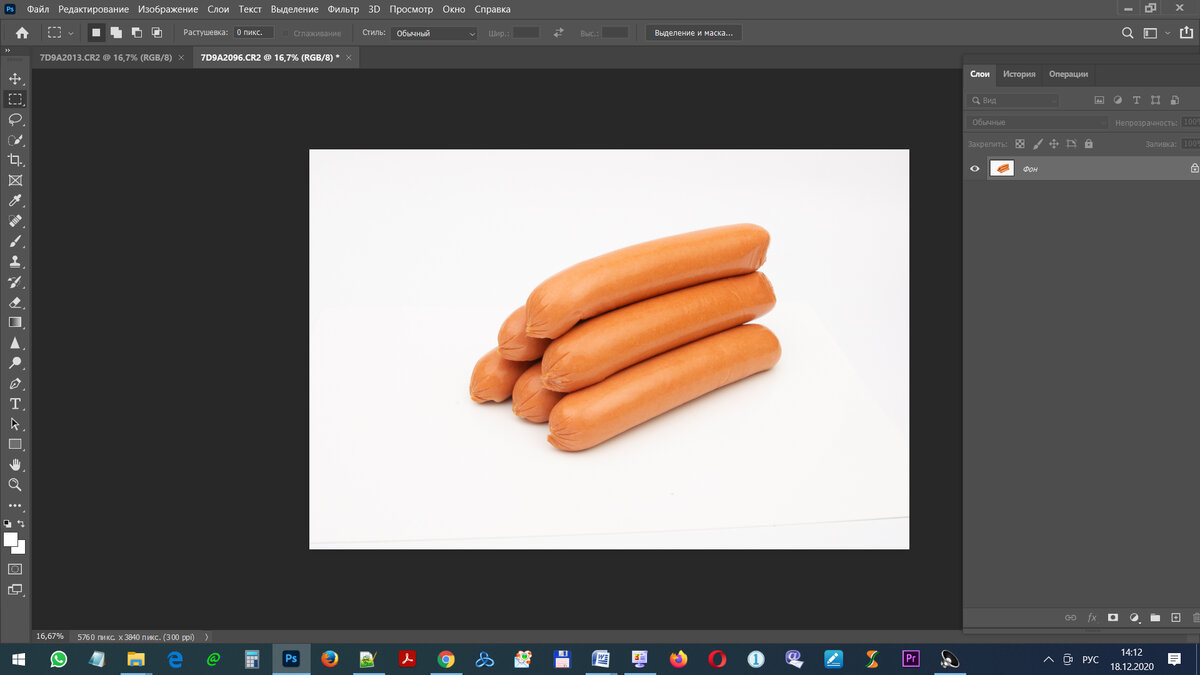This screenshot has width=1200, height=675.
Task: Open the Выделение menu
Action: [295, 9]
